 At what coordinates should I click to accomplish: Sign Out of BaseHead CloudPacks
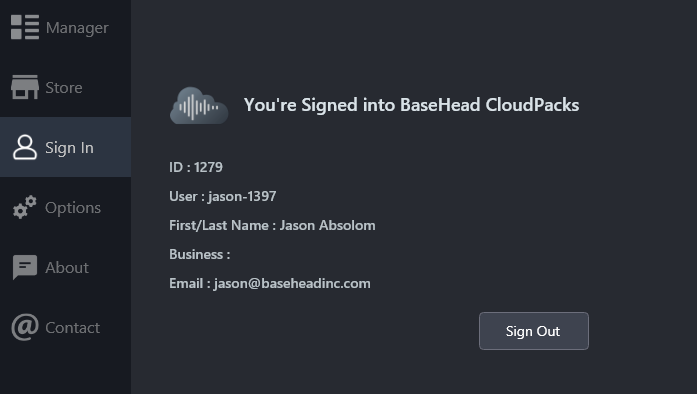[x=534, y=331]
